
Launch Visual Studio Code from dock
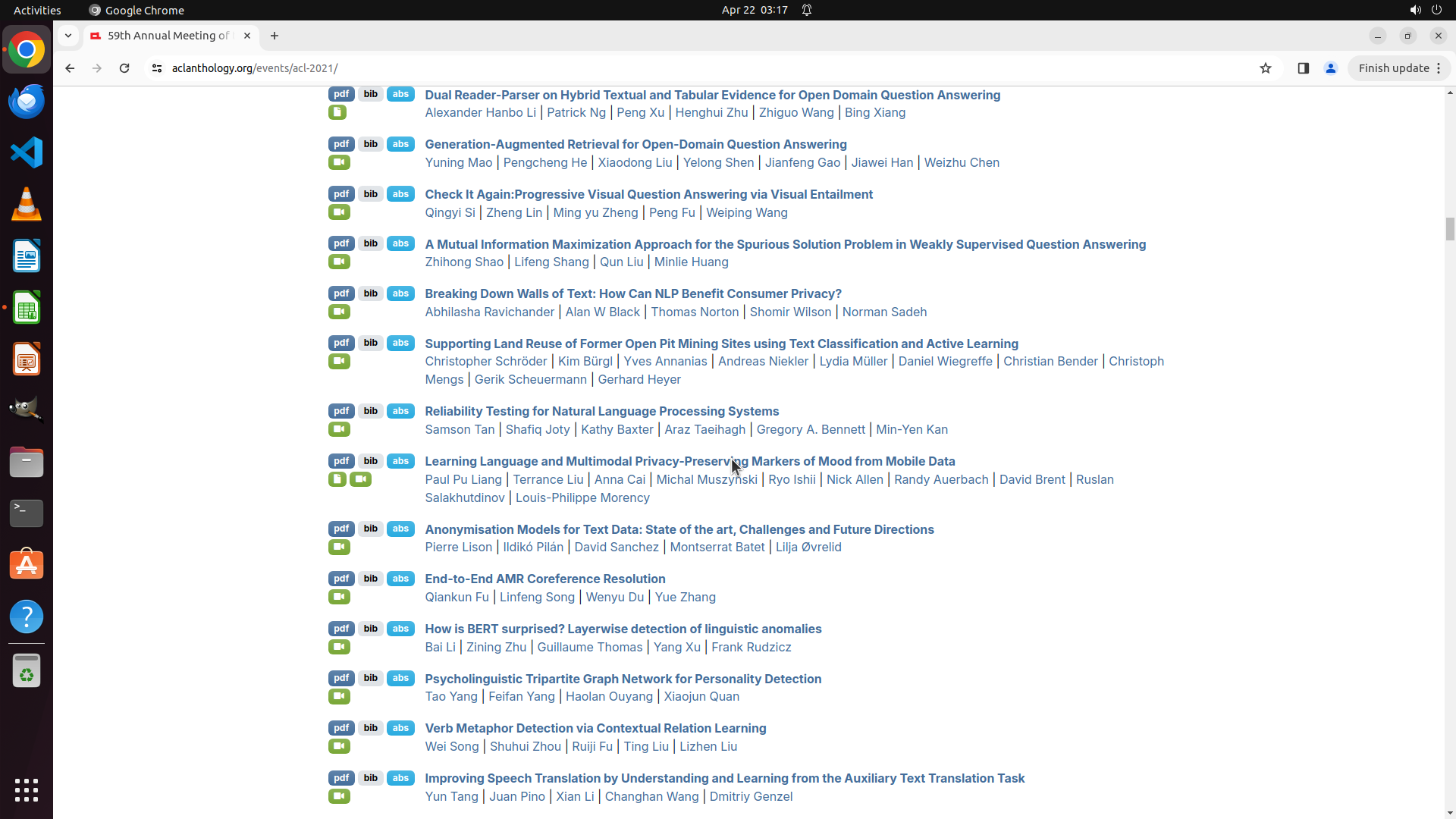point(27,152)
